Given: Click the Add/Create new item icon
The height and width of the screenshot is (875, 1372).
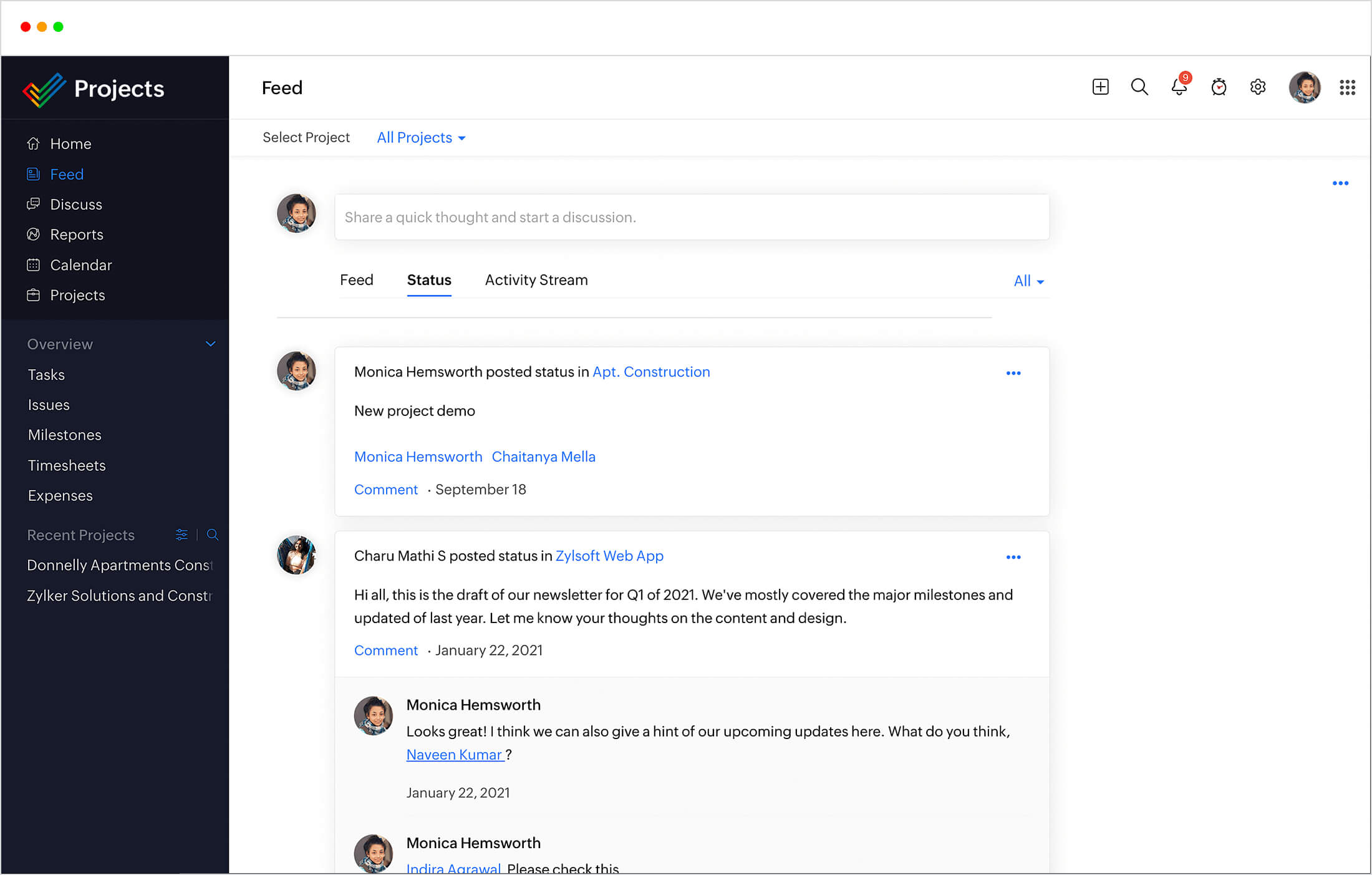Looking at the screenshot, I should pyautogui.click(x=1100, y=87).
